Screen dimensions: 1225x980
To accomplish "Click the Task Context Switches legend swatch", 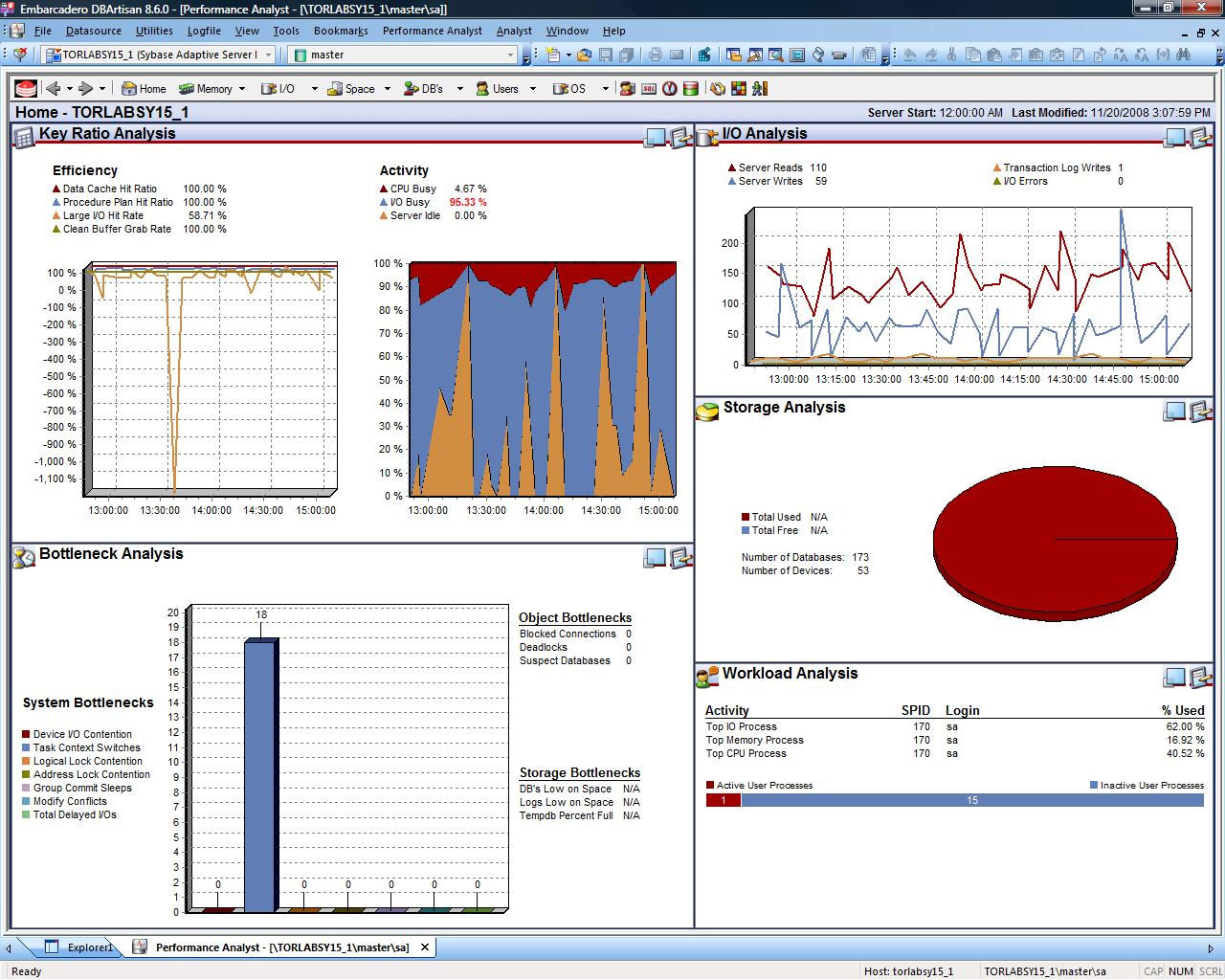I will [x=27, y=748].
